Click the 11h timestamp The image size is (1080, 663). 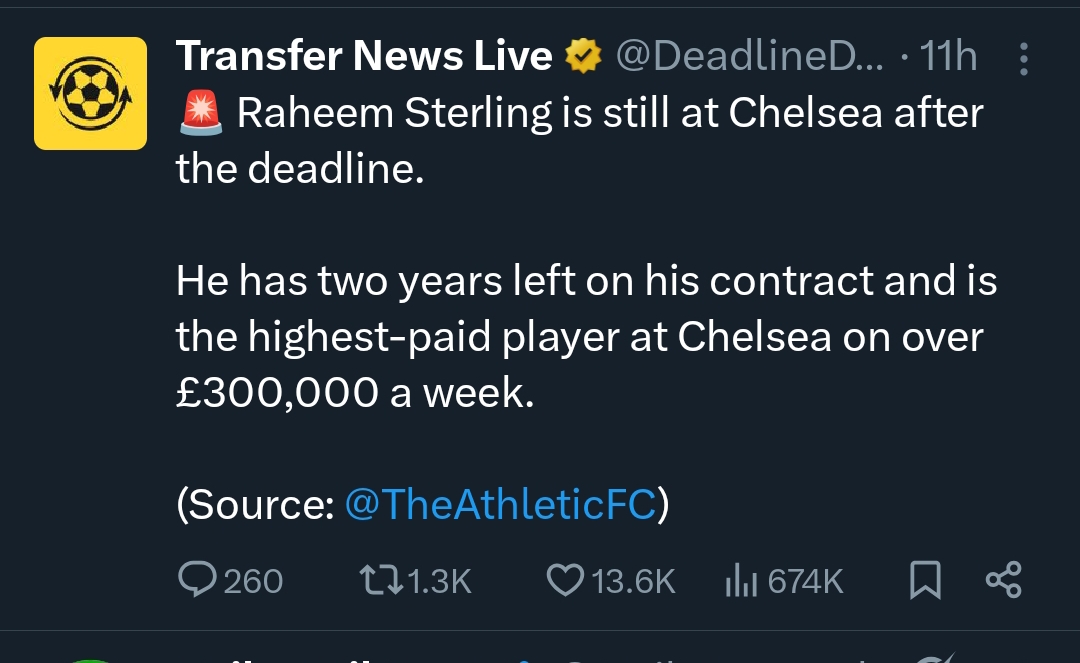[x=948, y=57]
